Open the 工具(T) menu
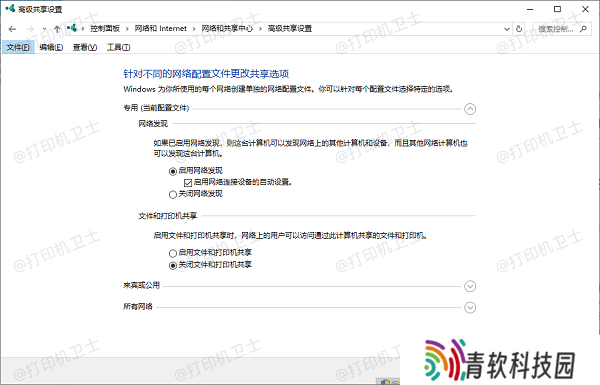This screenshot has width=600, height=385. [119, 47]
